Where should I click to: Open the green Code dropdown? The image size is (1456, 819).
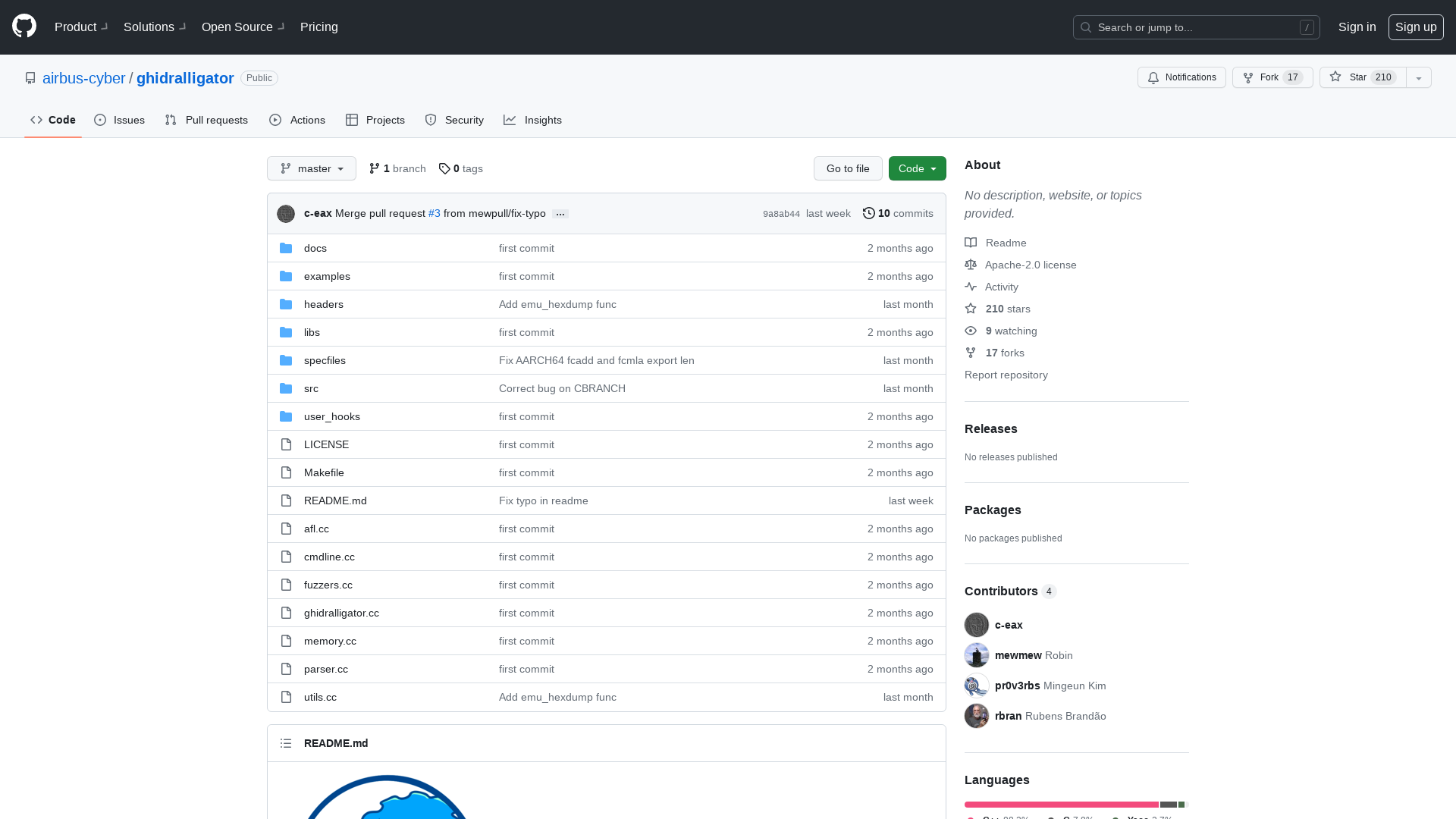point(918,168)
